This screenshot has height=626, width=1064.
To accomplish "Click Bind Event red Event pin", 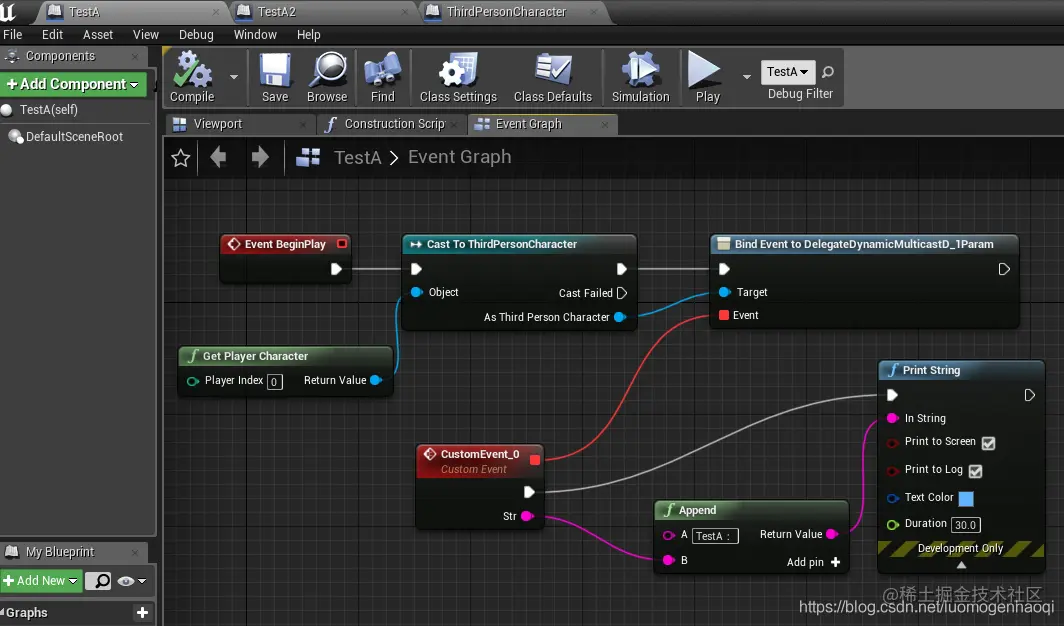I will tap(724, 315).
